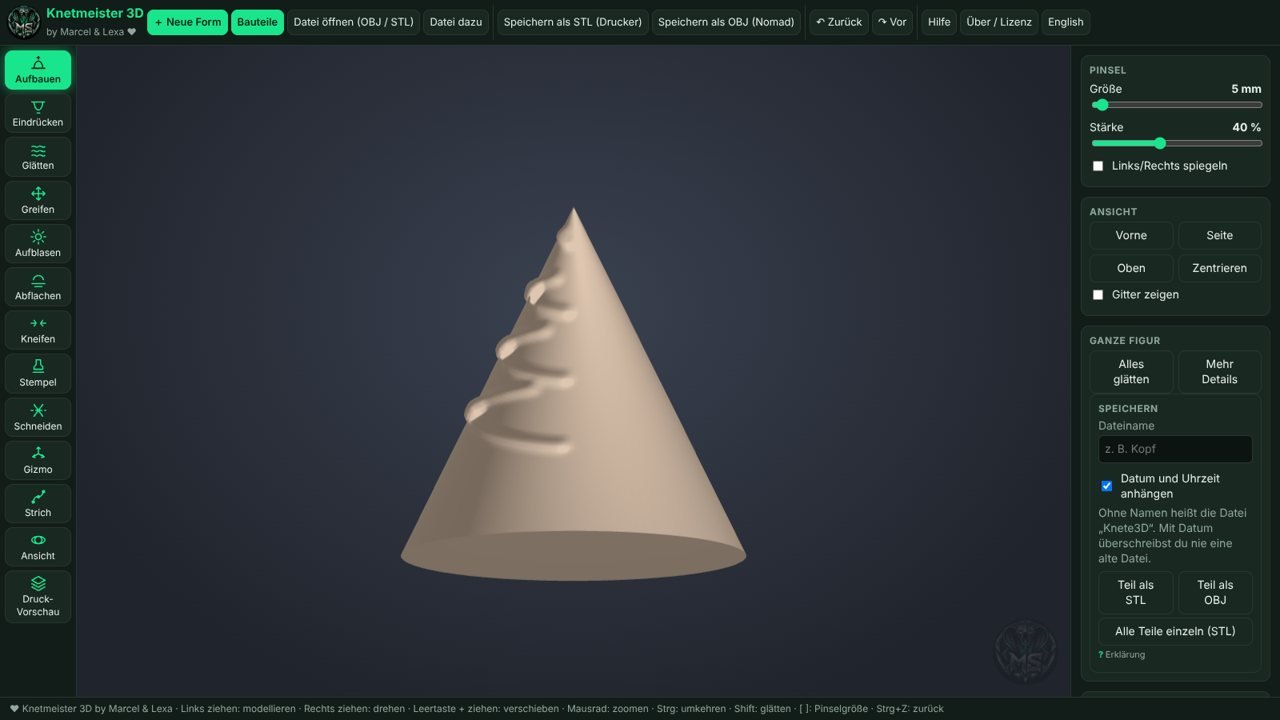Select the Gizmo tool
Screen dimensions: 1280x720
click(38, 461)
